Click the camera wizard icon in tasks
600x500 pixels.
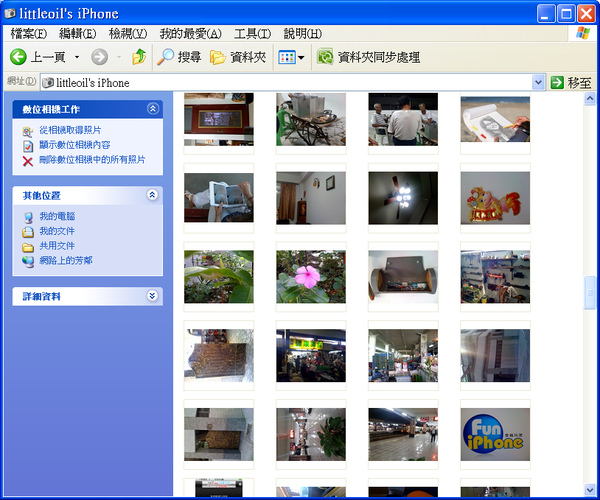click(x=28, y=132)
